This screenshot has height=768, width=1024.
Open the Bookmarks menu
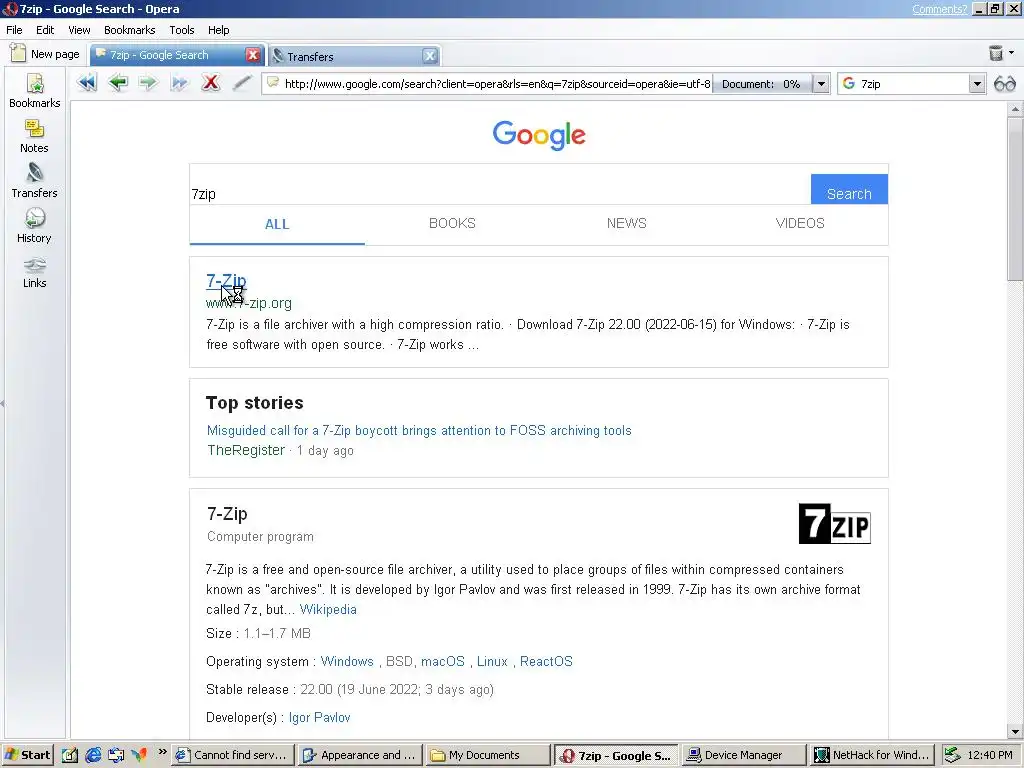pyautogui.click(x=129, y=30)
